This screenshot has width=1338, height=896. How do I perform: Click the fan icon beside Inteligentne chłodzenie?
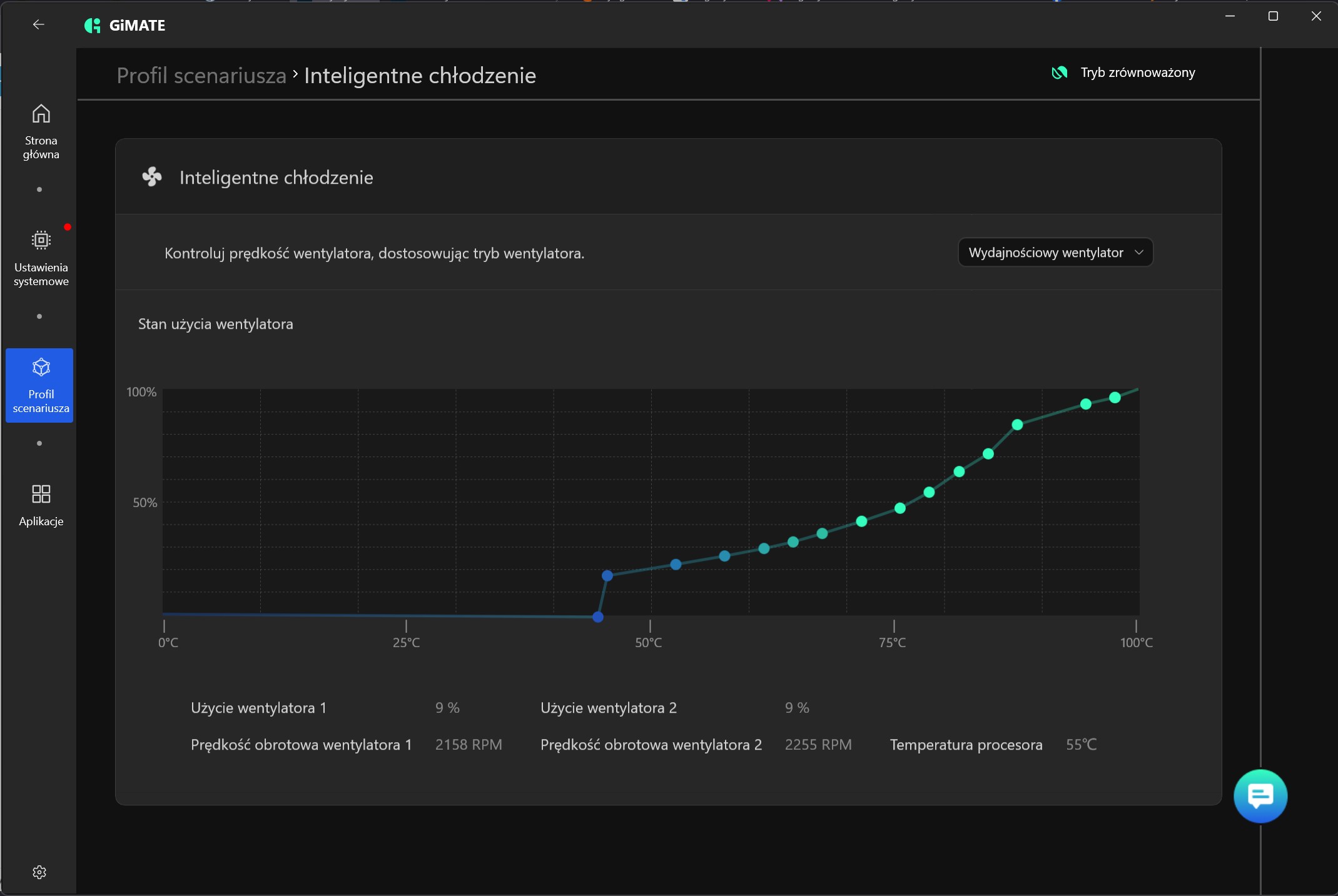click(x=152, y=178)
